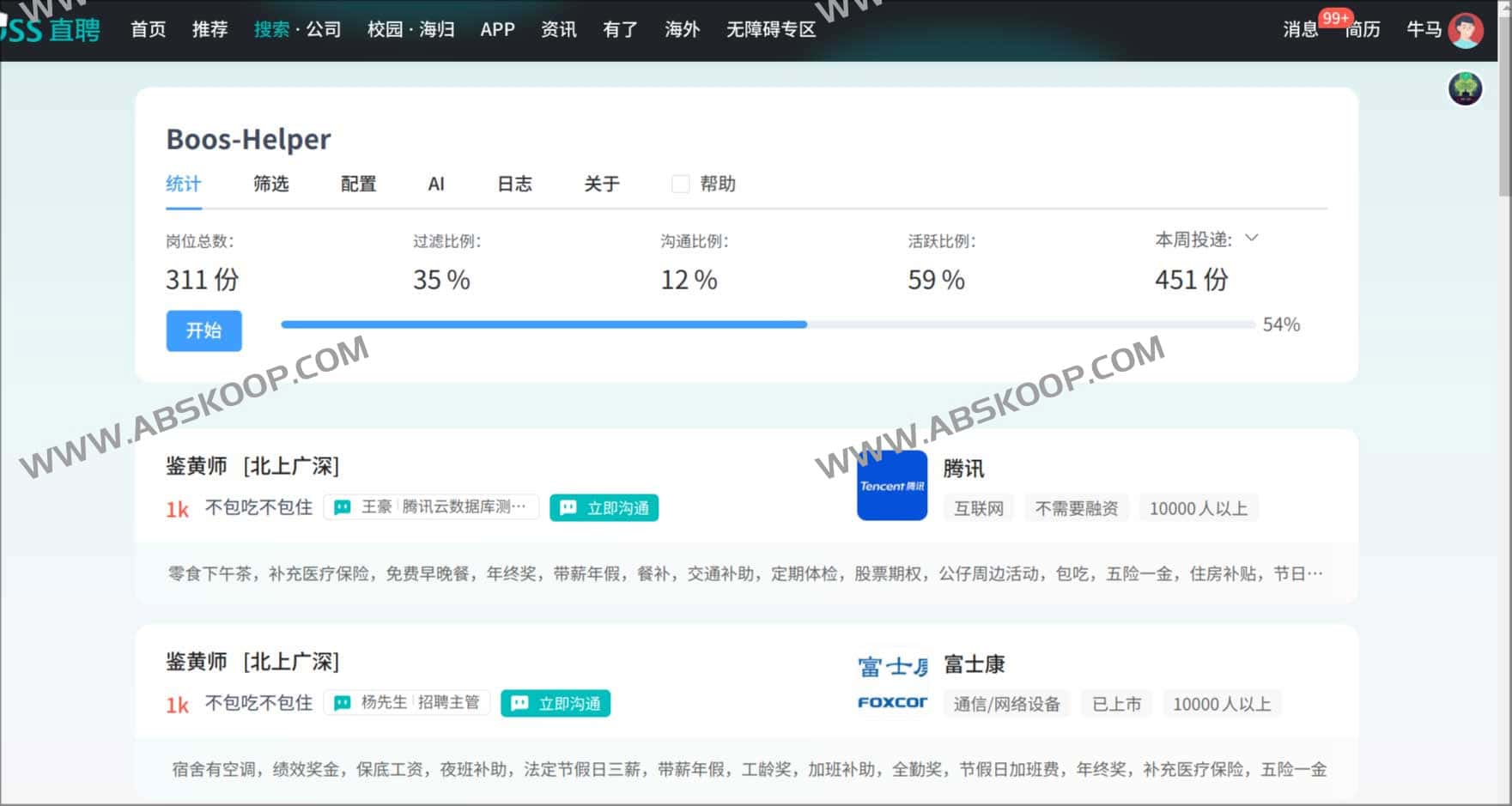The width and height of the screenshot is (1512, 806).
Task: Click chat icon next to recruiter 王豪
Action: [x=341, y=506]
